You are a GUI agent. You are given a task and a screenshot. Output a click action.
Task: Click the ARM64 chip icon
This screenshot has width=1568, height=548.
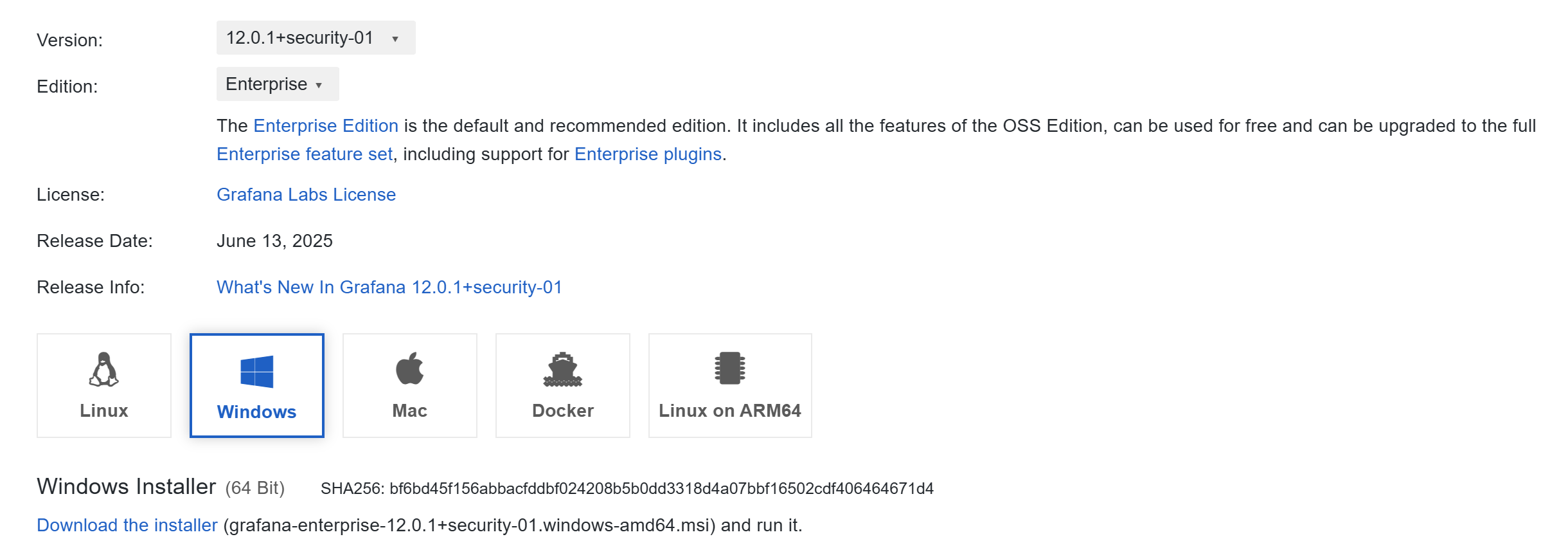730,368
